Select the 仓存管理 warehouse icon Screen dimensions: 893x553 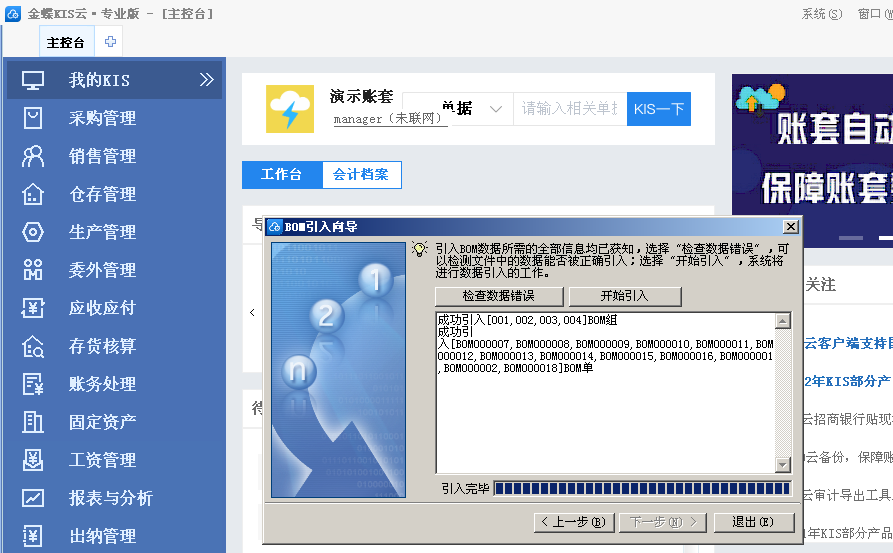[34, 194]
